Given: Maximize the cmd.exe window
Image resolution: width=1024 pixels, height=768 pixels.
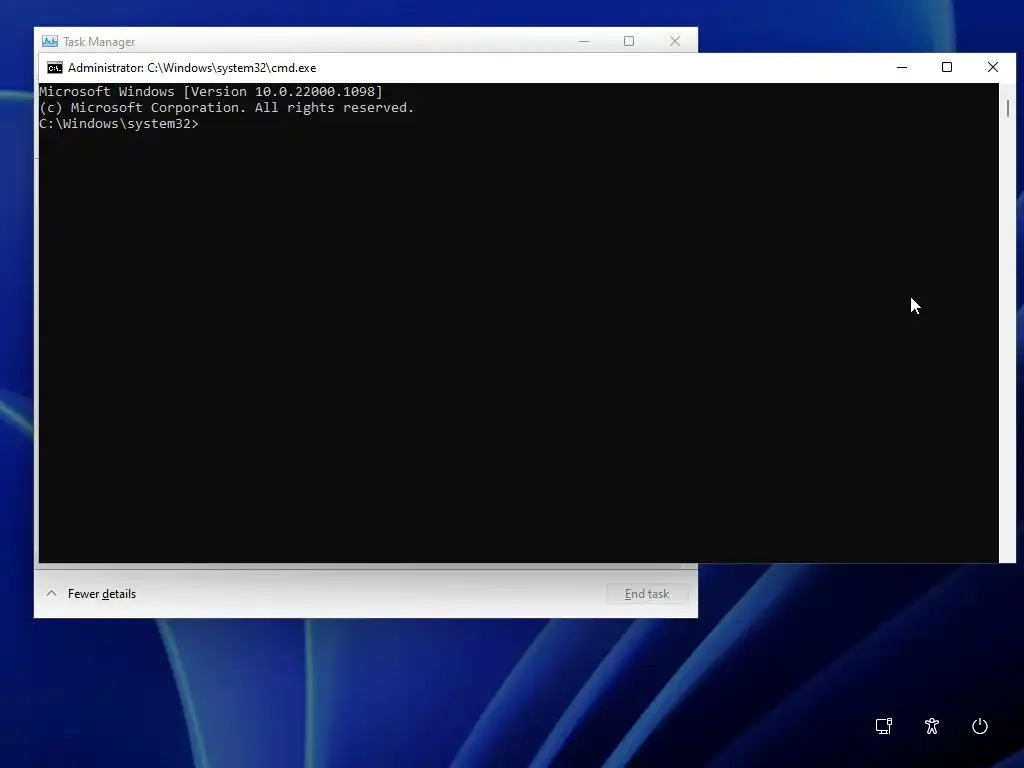Looking at the screenshot, I should (947, 67).
